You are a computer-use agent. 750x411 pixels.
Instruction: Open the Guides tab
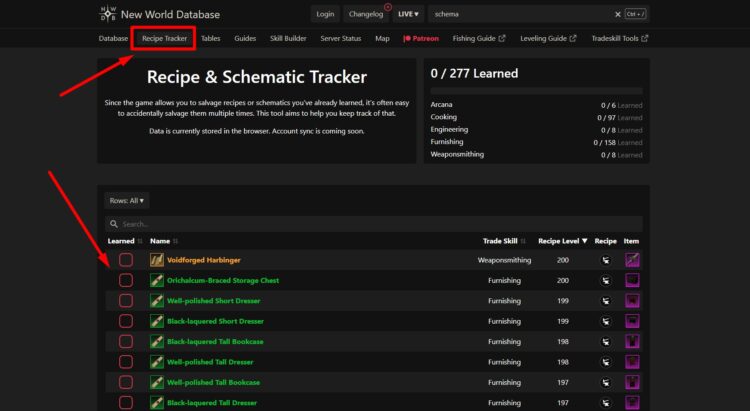coord(245,38)
